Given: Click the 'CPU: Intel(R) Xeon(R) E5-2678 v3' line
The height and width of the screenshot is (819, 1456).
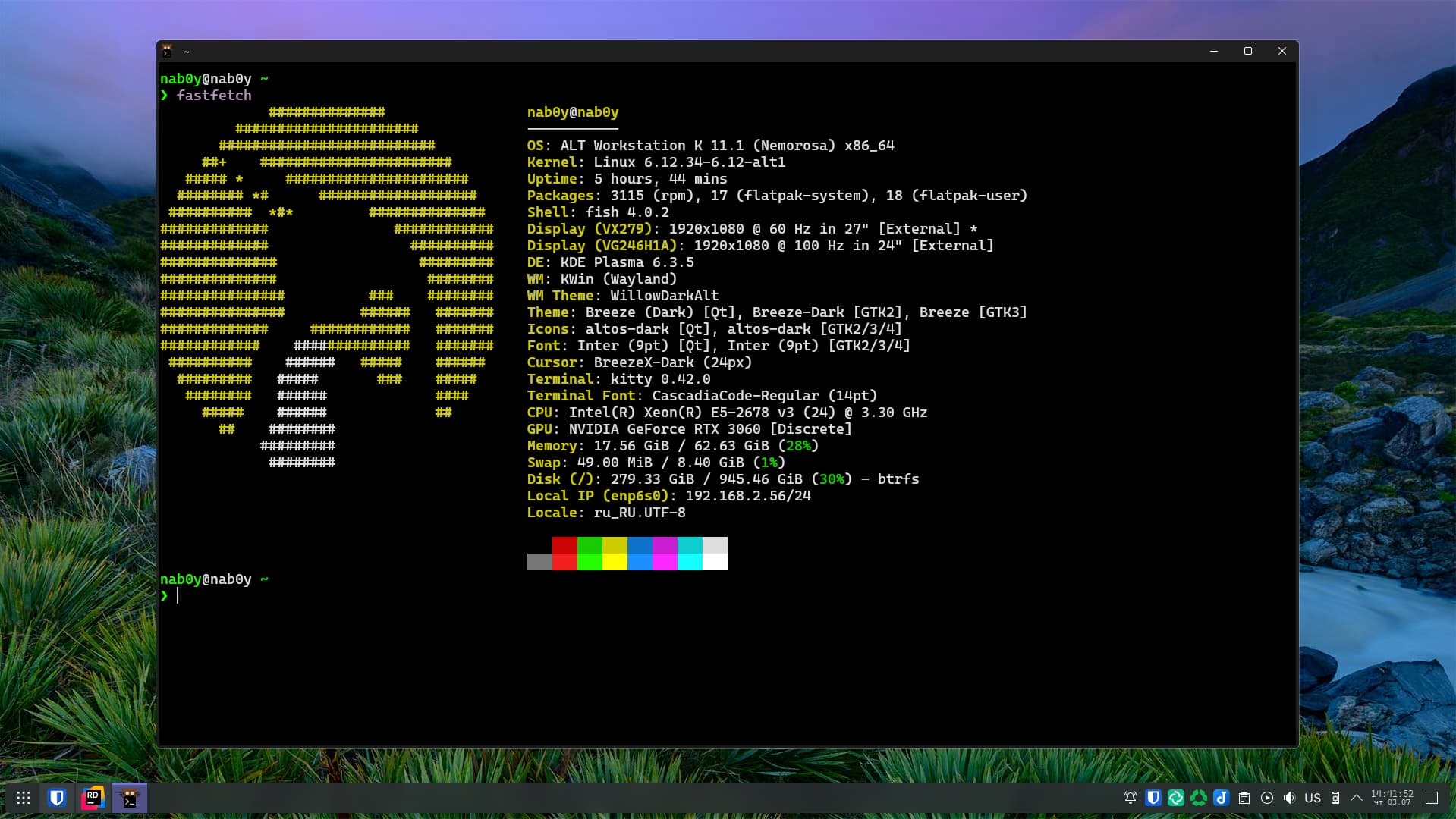Looking at the screenshot, I should coord(728,413).
